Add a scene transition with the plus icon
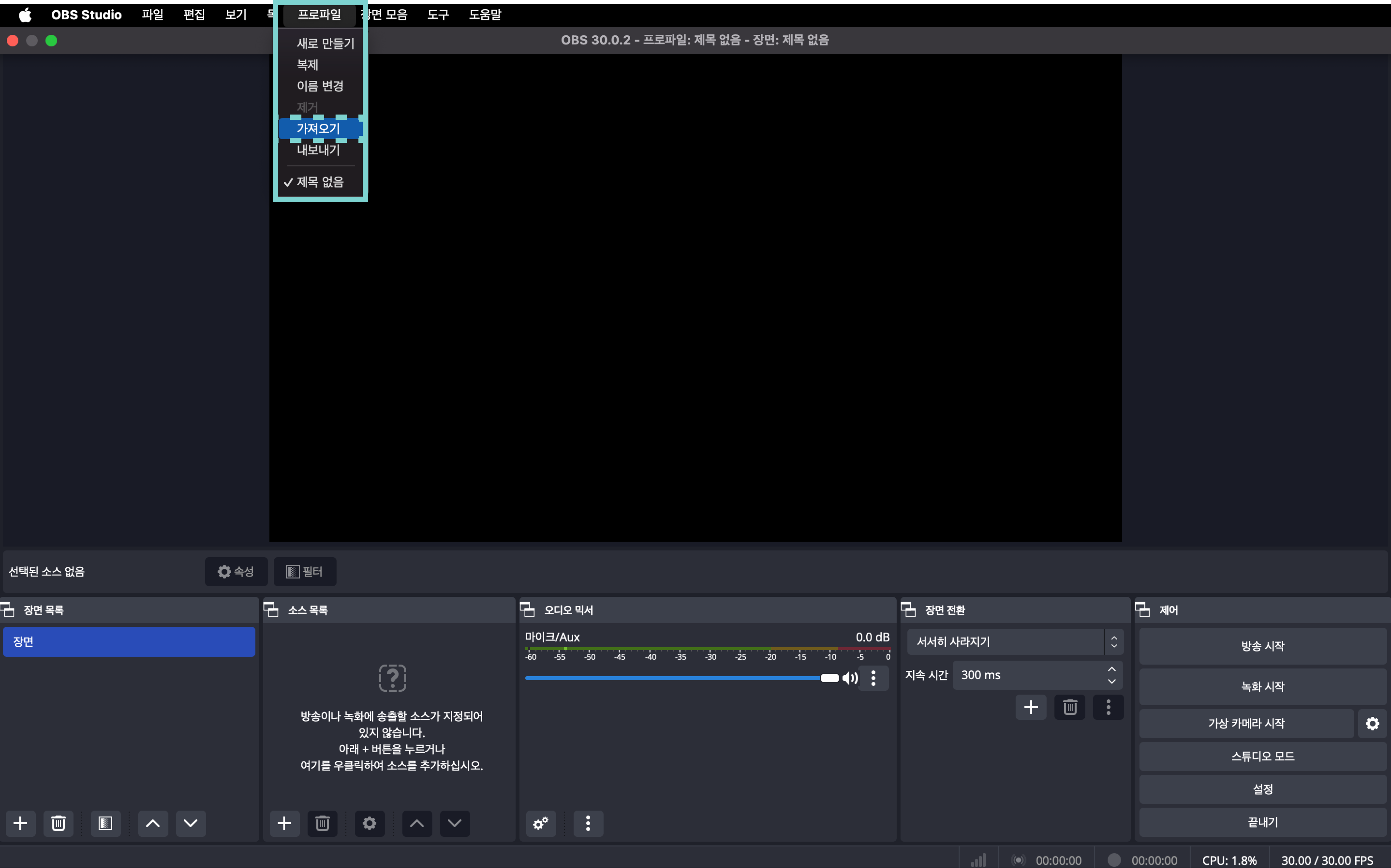This screenshot has width=1391, height=868. 1031,707
